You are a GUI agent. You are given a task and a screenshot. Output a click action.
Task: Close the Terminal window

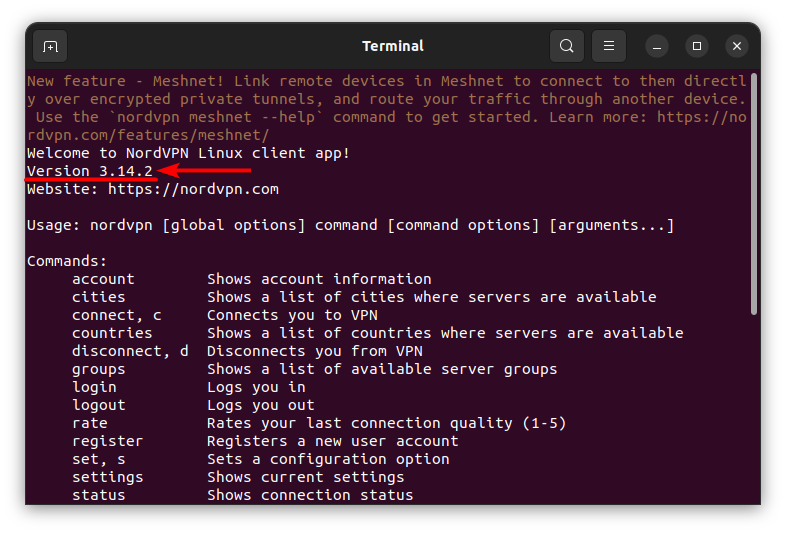[x=737, y=46]
